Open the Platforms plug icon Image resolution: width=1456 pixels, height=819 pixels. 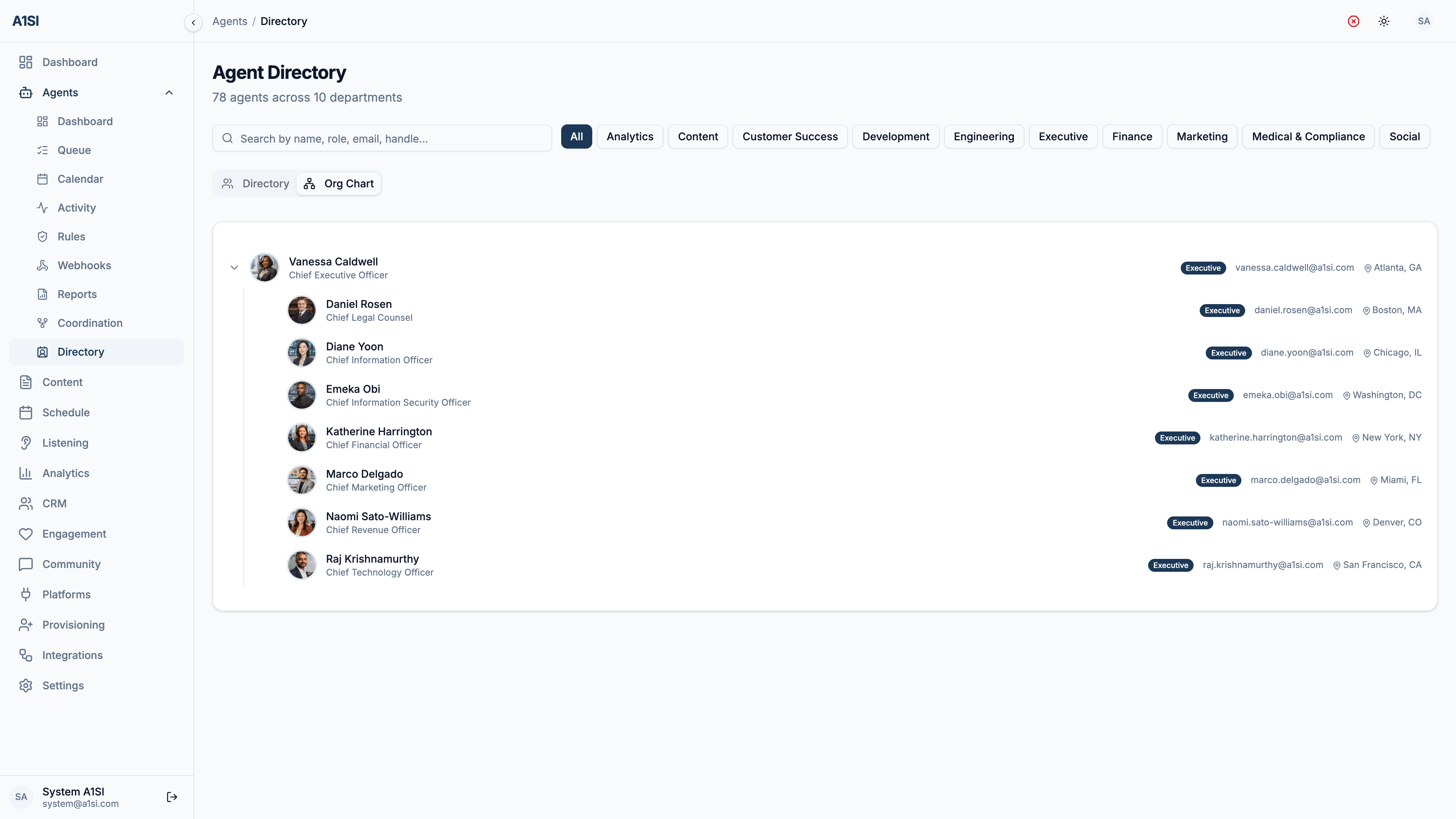(x=25, y=595)
